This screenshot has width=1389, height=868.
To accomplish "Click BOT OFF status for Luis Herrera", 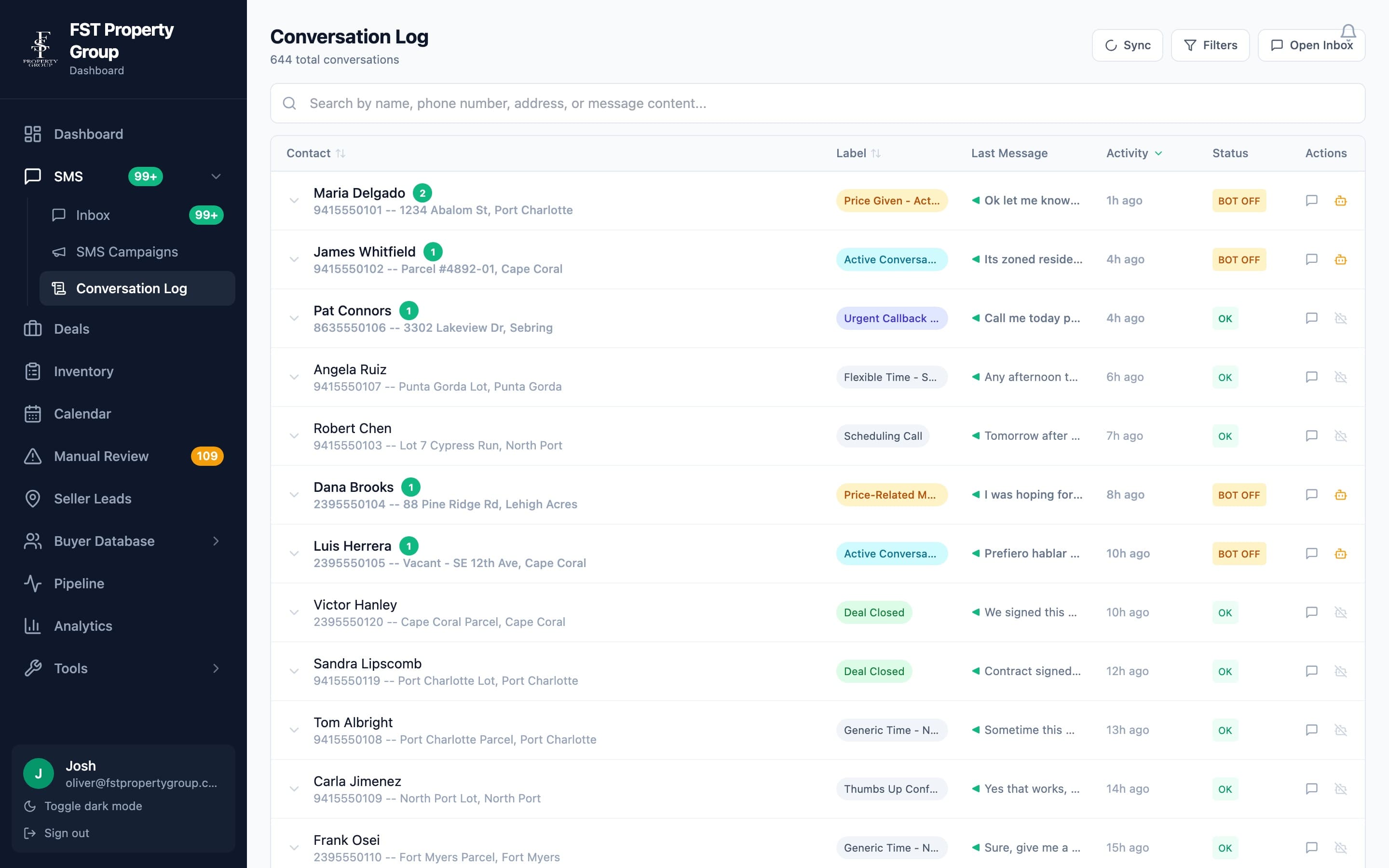I will click(1239, 554).
